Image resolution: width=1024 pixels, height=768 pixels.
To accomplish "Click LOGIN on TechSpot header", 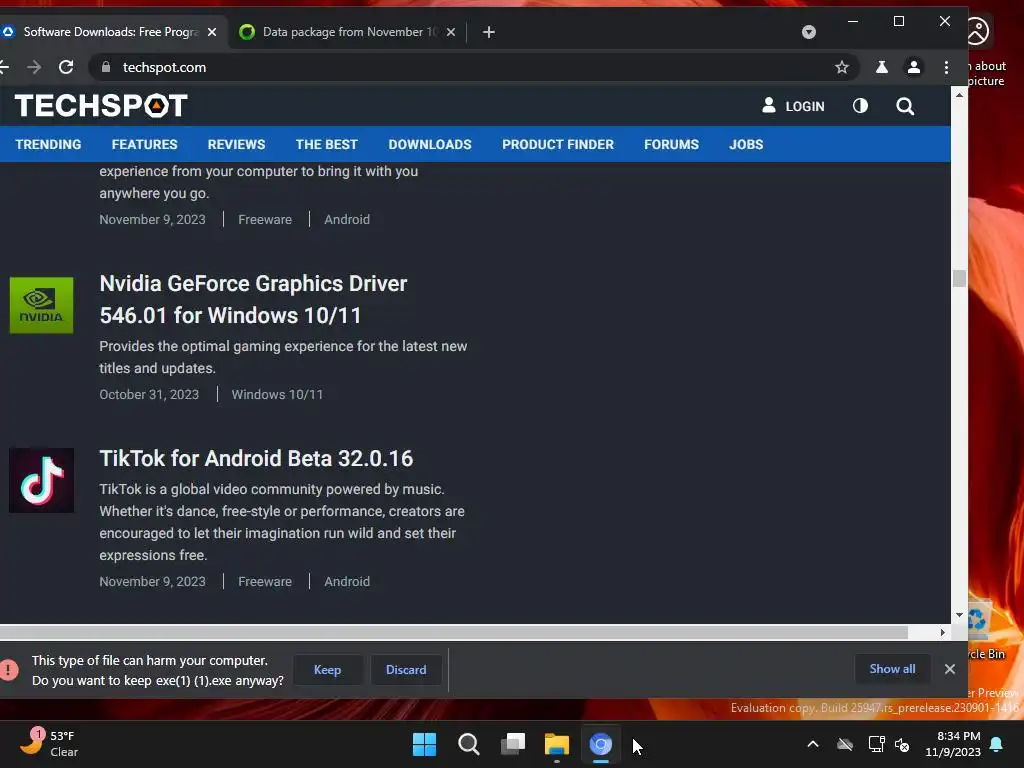I will pyautogui.click(x=793, y=106).
